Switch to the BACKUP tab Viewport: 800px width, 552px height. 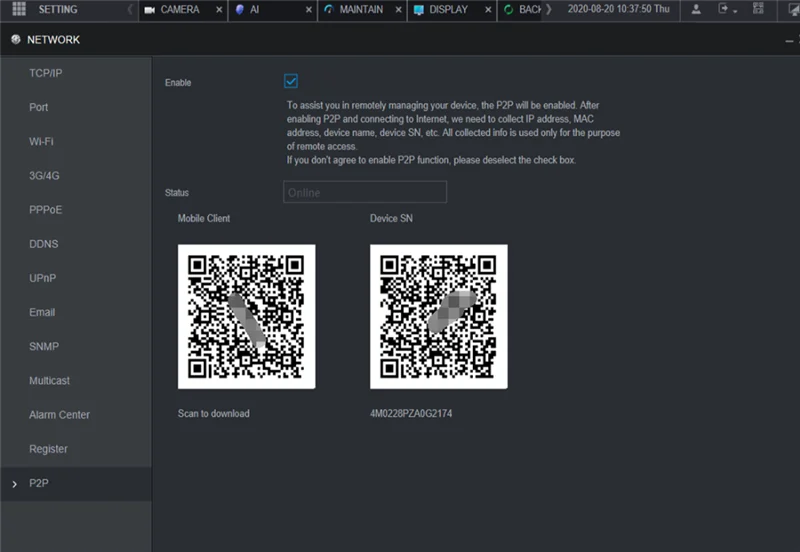point(520,10)
